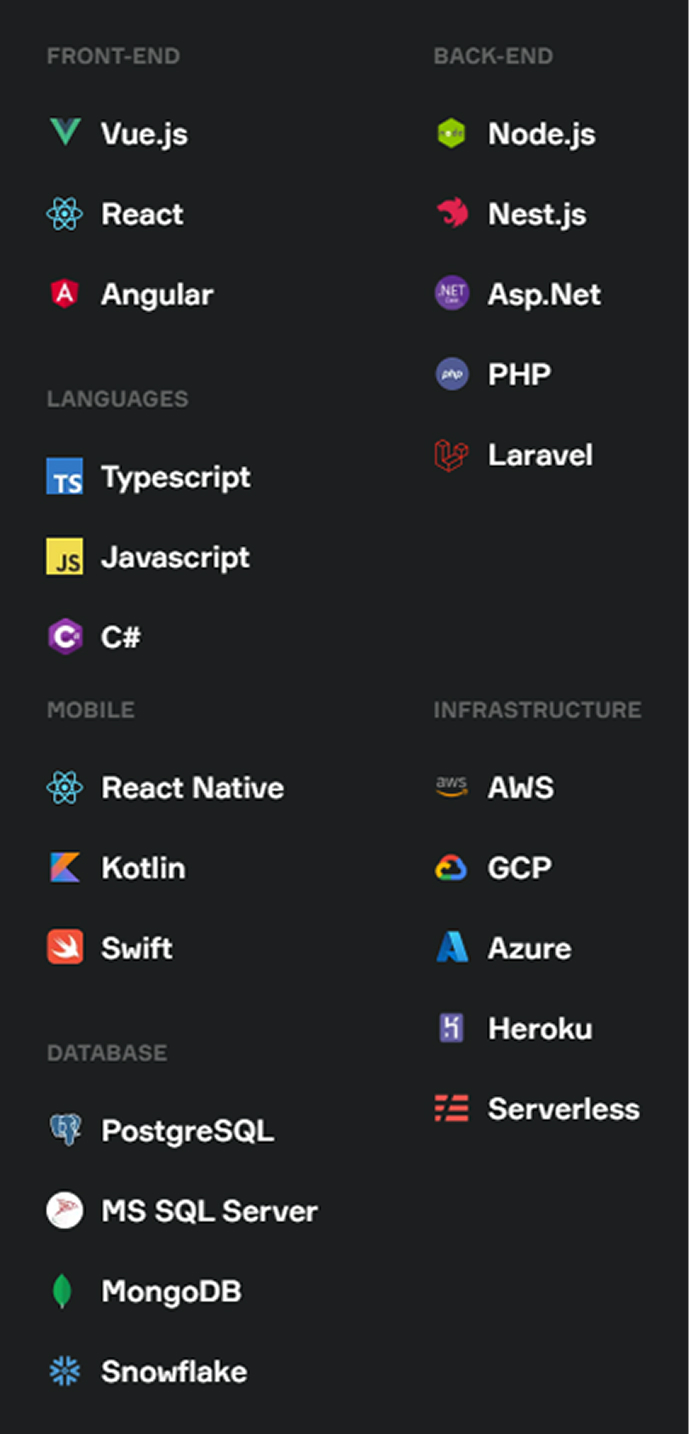The width and height of the screenshot is (689, 1434).
Task: Click the React Native atom icon
Action: [65, 788]
